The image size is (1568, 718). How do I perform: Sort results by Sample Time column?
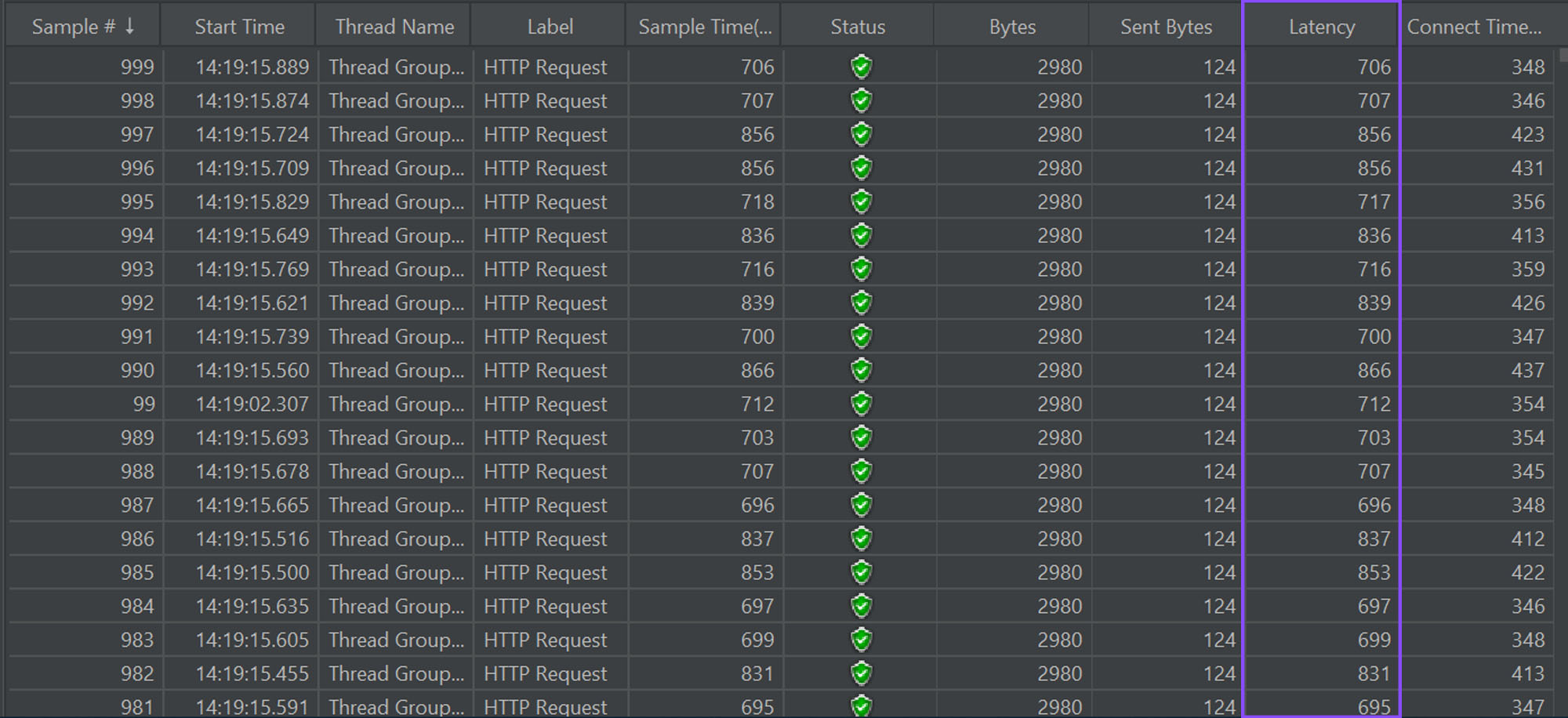(x=704, y=27)
